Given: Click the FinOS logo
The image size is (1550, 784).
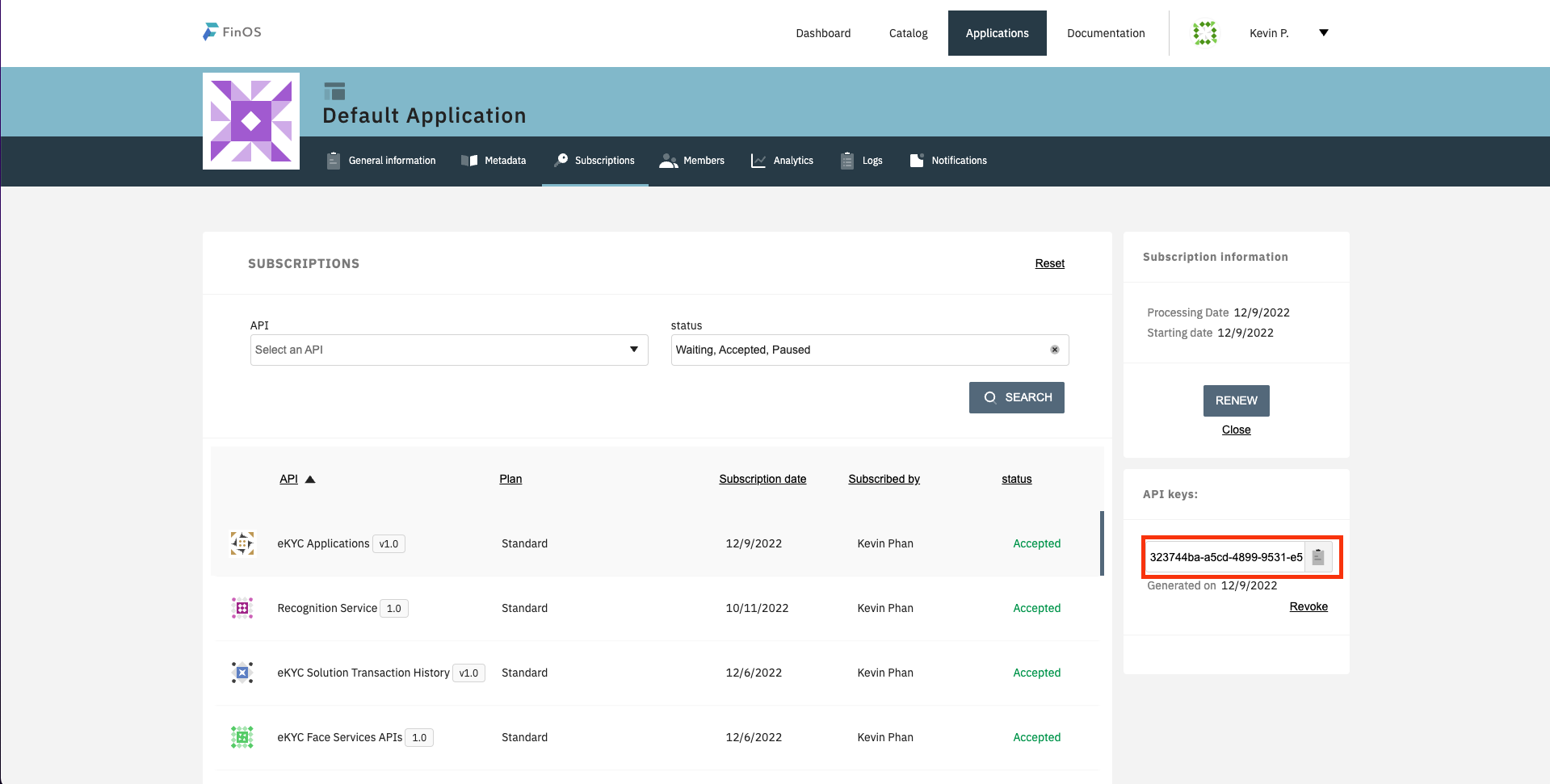Looking at the screenshot, I should [x=232, y=32].
